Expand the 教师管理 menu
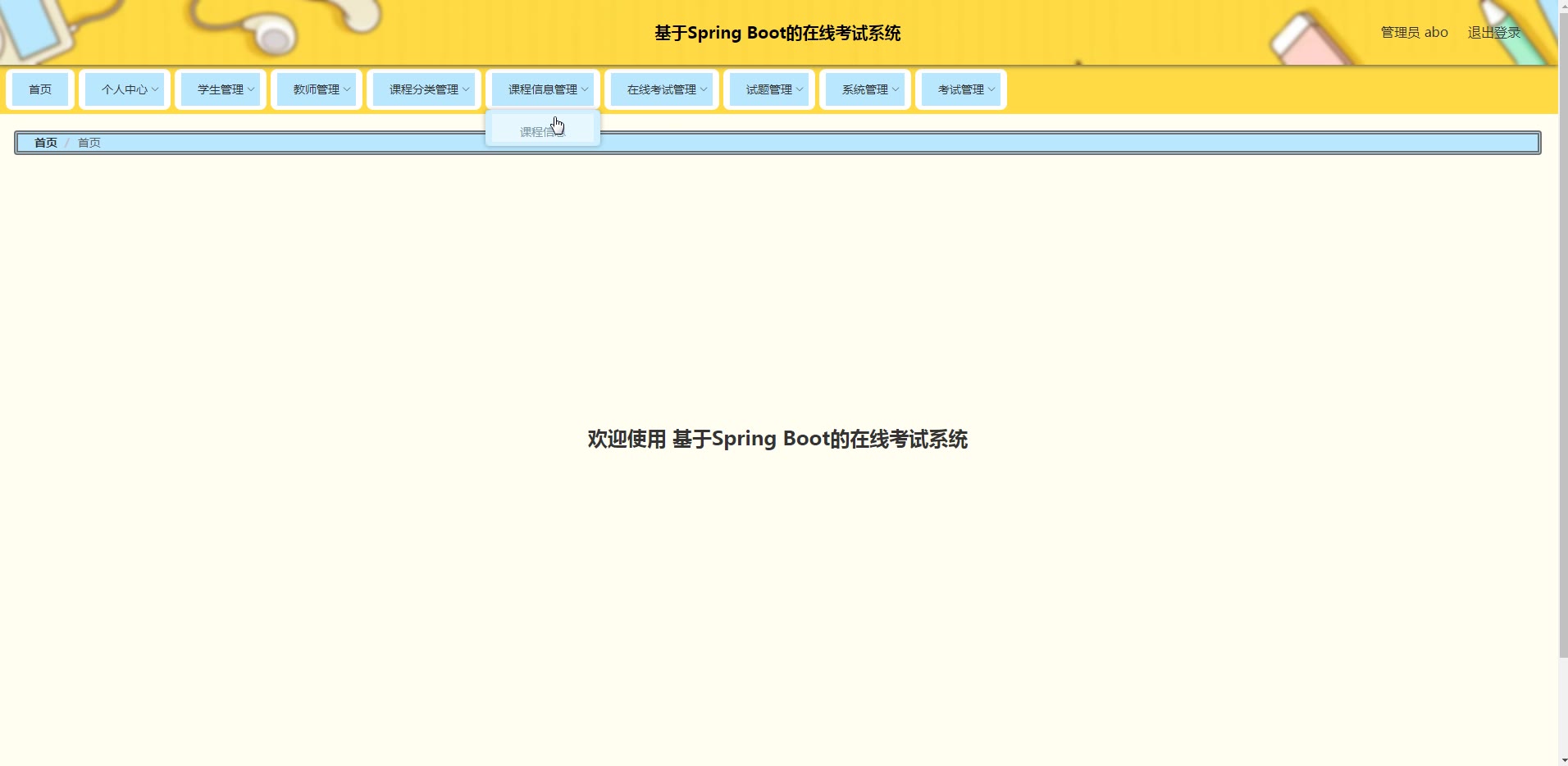The width and height of the screenshot is (1568, 766). pyautogui.click(x=317, y=89)
